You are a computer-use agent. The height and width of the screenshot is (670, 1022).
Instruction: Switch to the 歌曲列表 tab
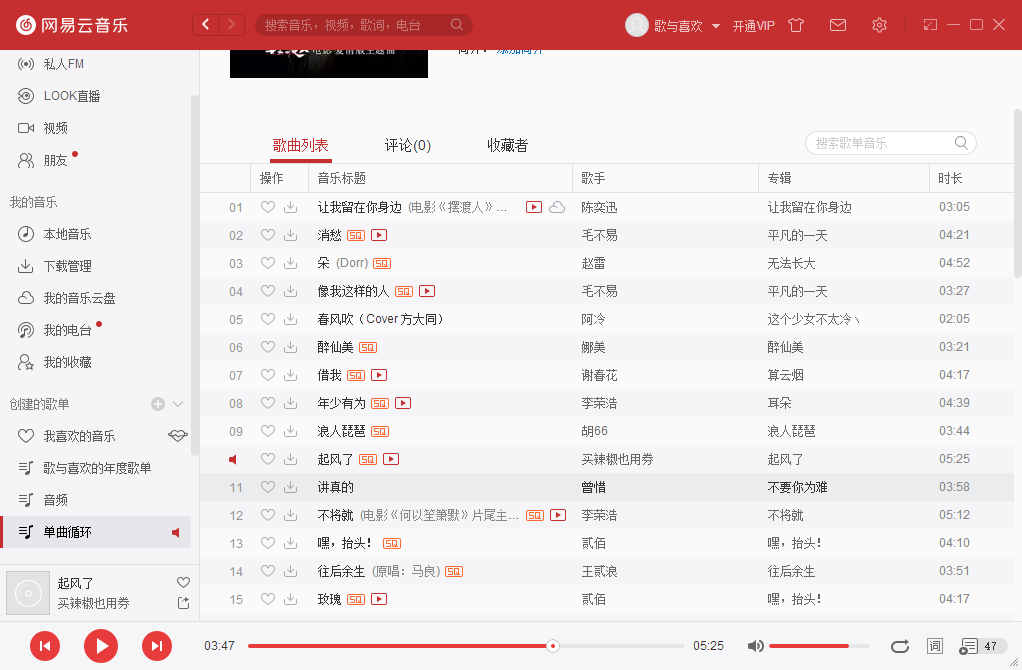300,145
